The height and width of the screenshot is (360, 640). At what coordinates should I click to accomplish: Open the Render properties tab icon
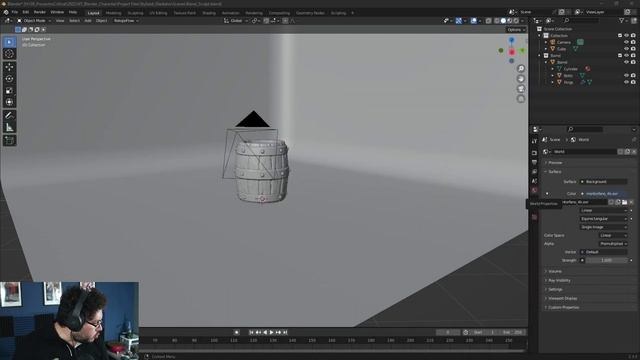click(x=534, y=153)
